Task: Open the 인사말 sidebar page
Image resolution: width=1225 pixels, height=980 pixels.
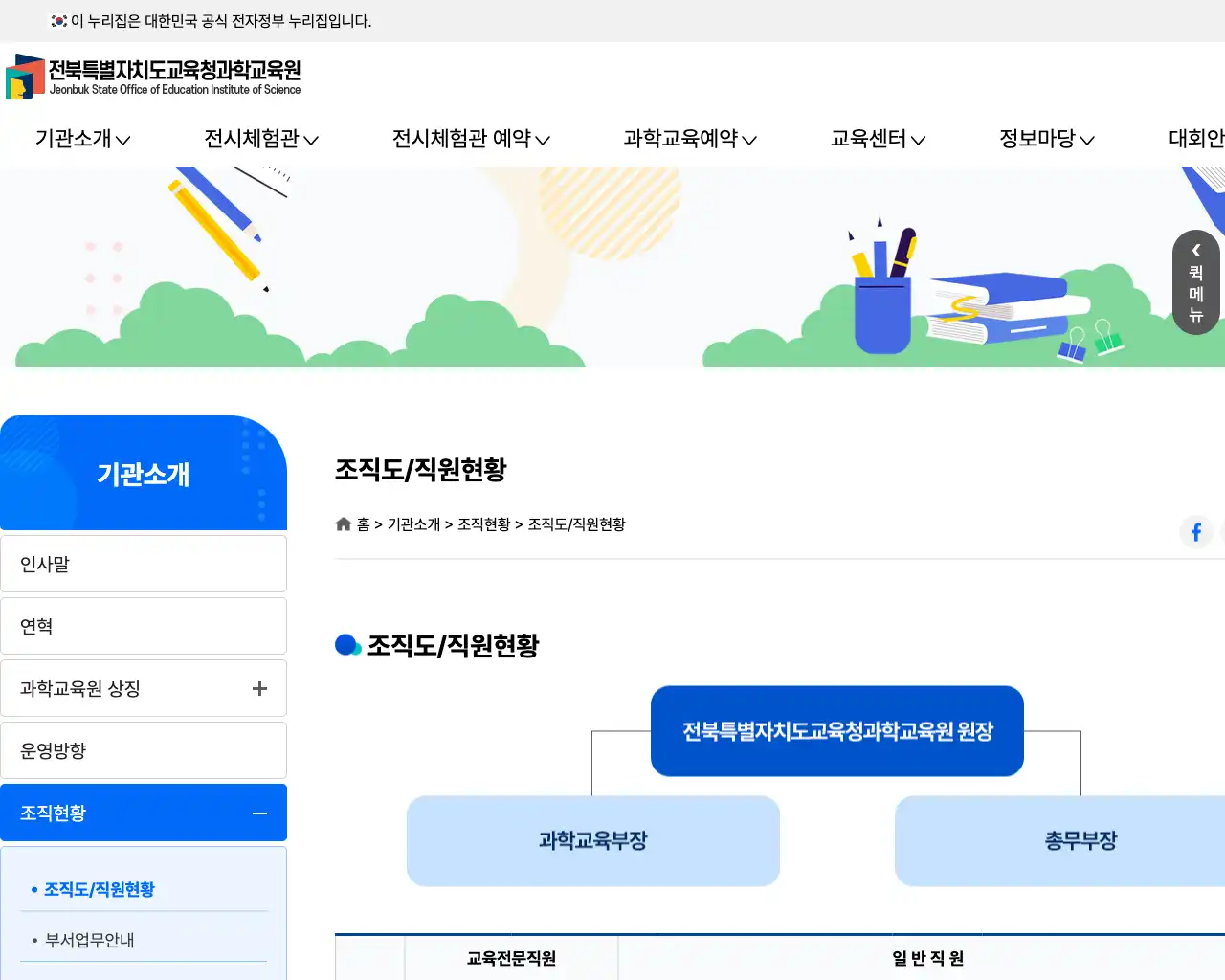Action: (x=44, y=564)
